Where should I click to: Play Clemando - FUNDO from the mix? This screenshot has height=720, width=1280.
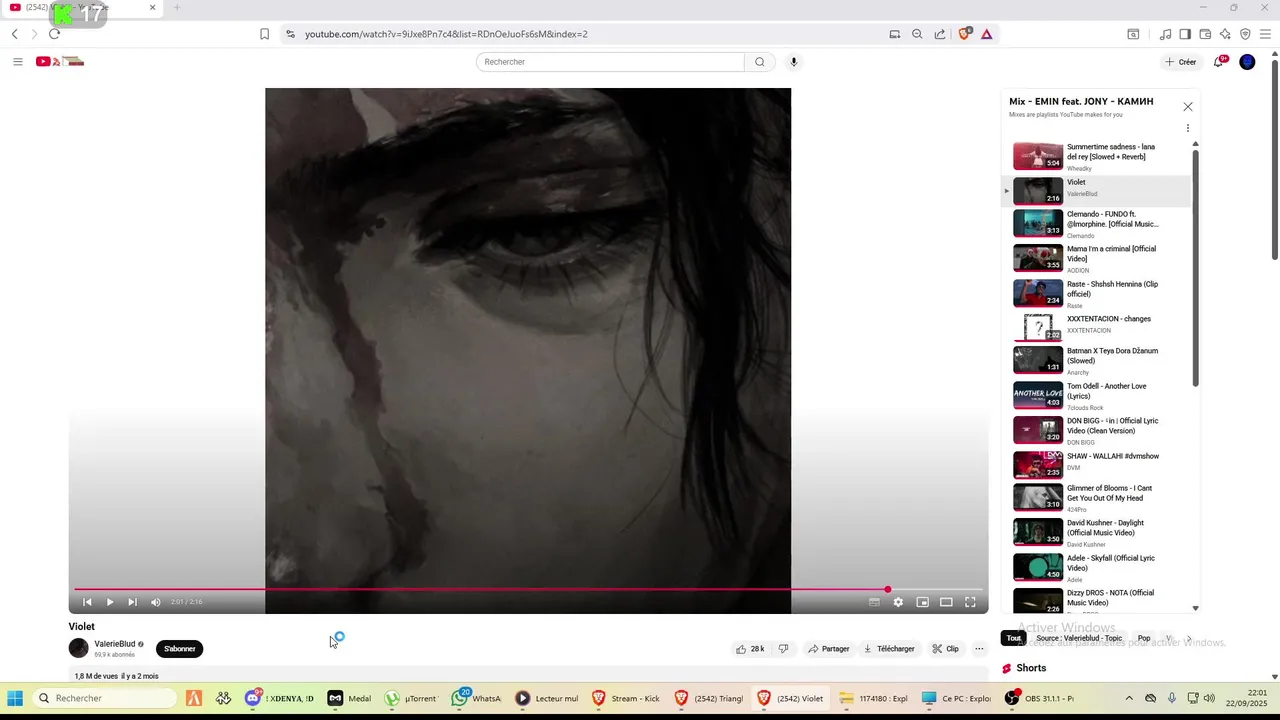(x=1097, y=224)
